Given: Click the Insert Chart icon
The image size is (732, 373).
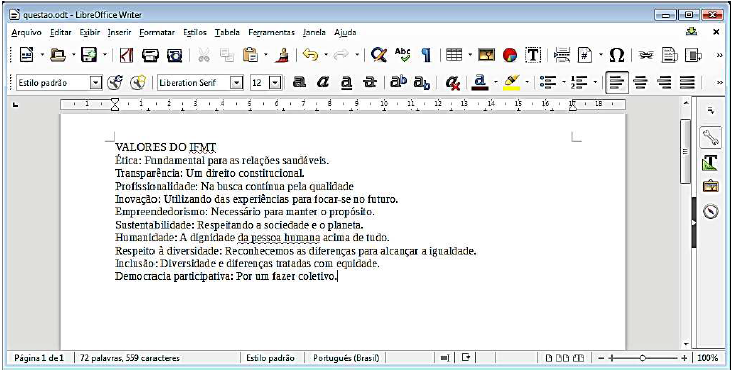Looking at the screenshot, I should pos(510,55).
